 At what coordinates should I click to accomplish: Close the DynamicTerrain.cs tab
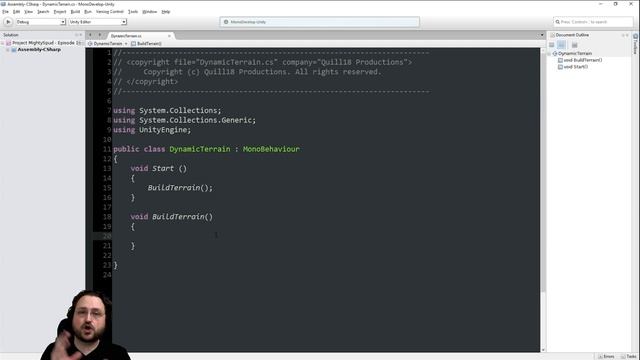pyautogui.click(x=169, y=36)
